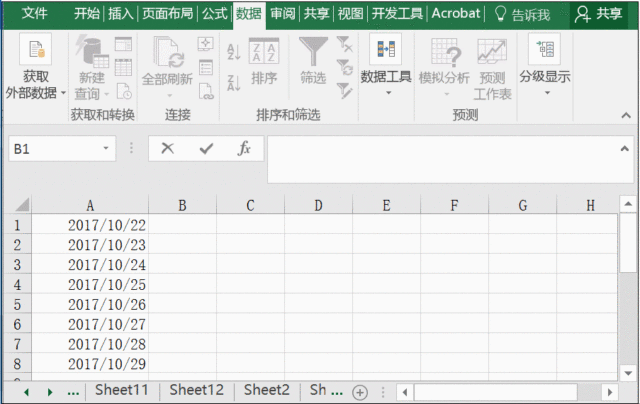Screen dimensions: 640x404
Task: Select column D header
Action: pyautogui.click(x=318, y=205)
